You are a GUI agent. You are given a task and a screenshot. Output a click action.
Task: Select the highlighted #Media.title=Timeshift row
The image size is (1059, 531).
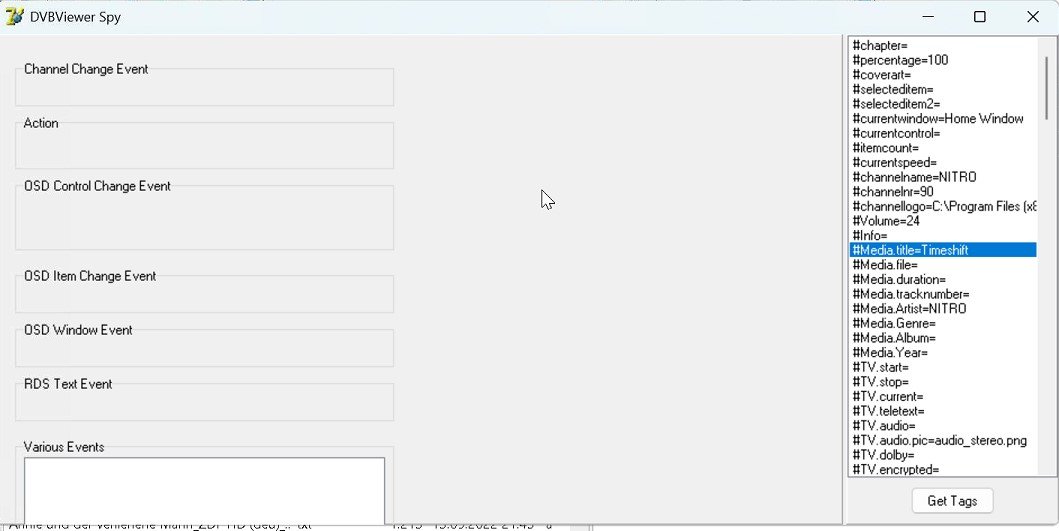tap(943, 250)
